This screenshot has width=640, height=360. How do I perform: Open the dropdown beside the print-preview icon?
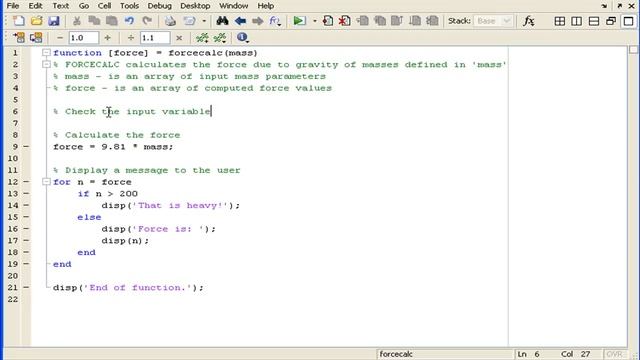(204, 21)
